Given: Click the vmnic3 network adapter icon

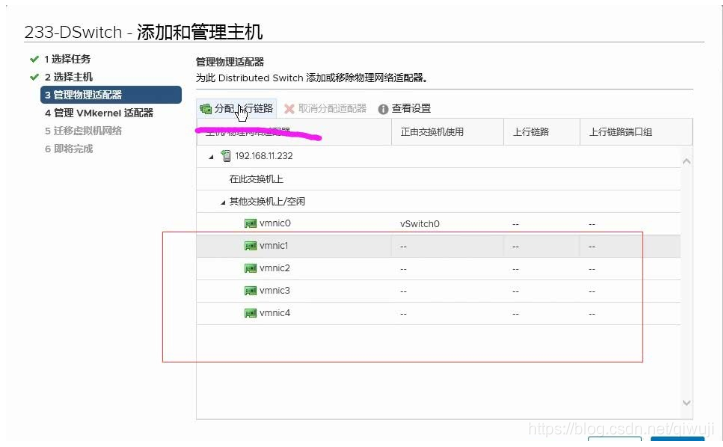Looking at the screenshot, I should [x=250, y=291].
